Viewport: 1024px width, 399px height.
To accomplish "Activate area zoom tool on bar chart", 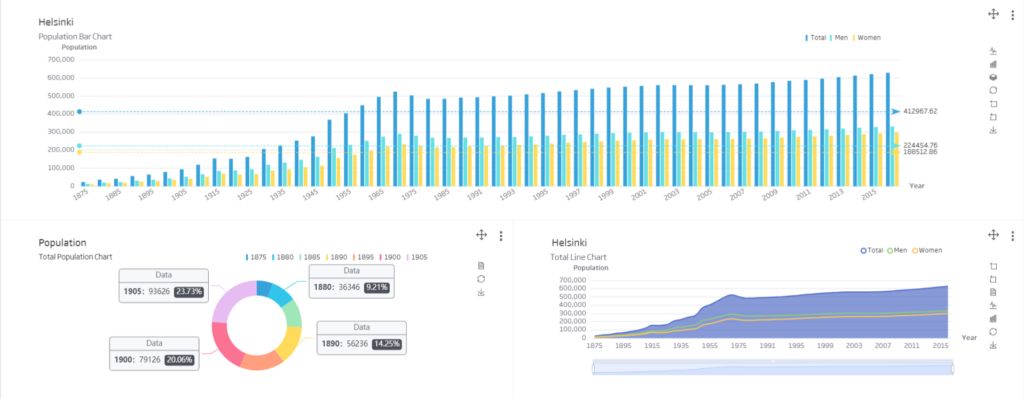I will click(993, 104).
